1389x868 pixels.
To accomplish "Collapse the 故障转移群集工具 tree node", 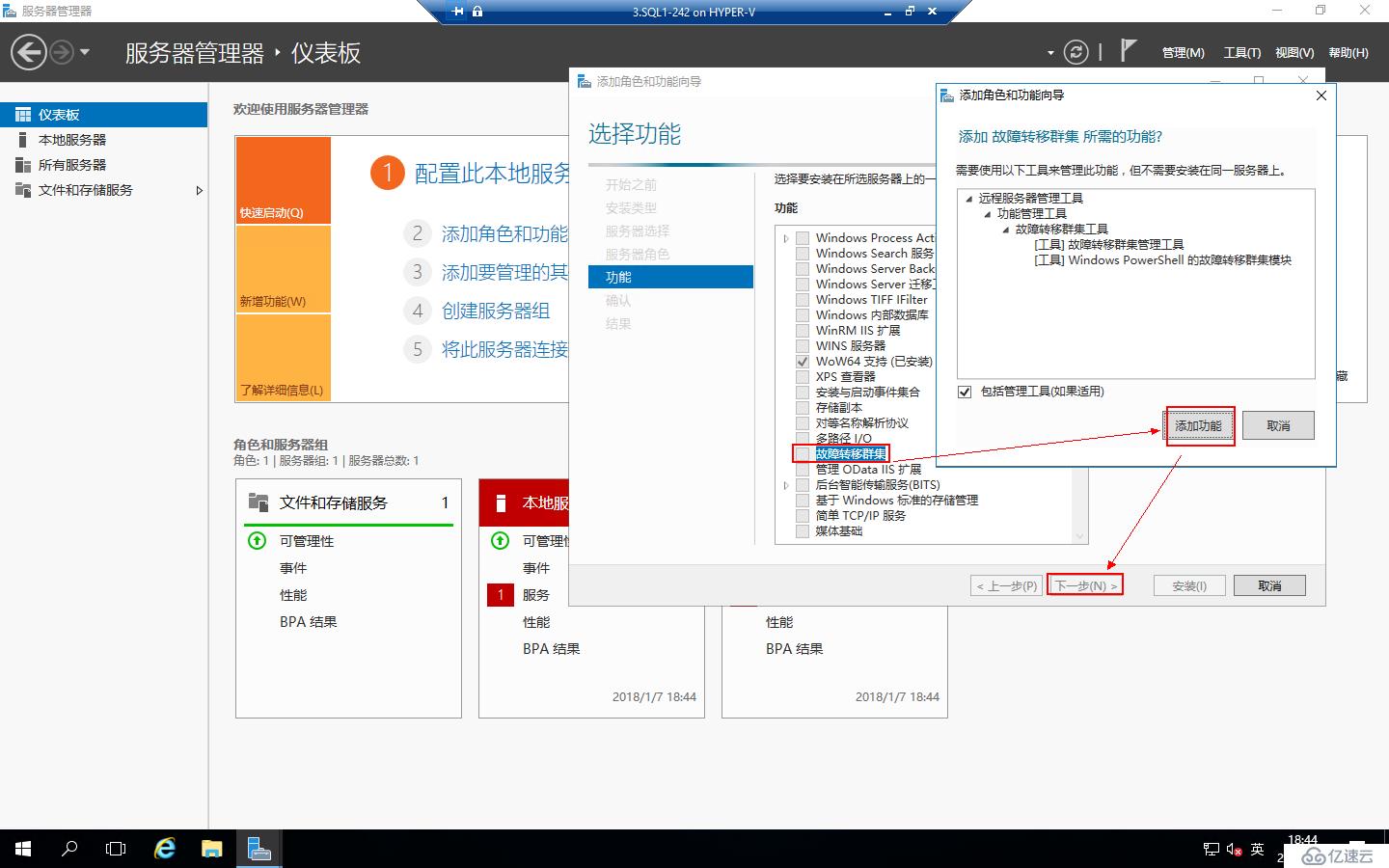I will (1005, 229).
